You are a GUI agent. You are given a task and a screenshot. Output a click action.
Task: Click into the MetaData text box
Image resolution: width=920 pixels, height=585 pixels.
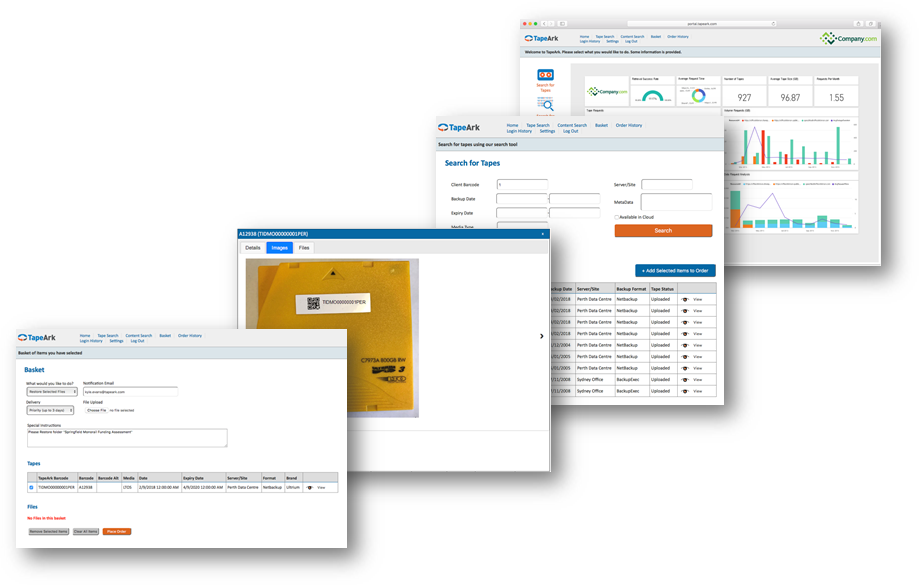(x=677, y=202)
